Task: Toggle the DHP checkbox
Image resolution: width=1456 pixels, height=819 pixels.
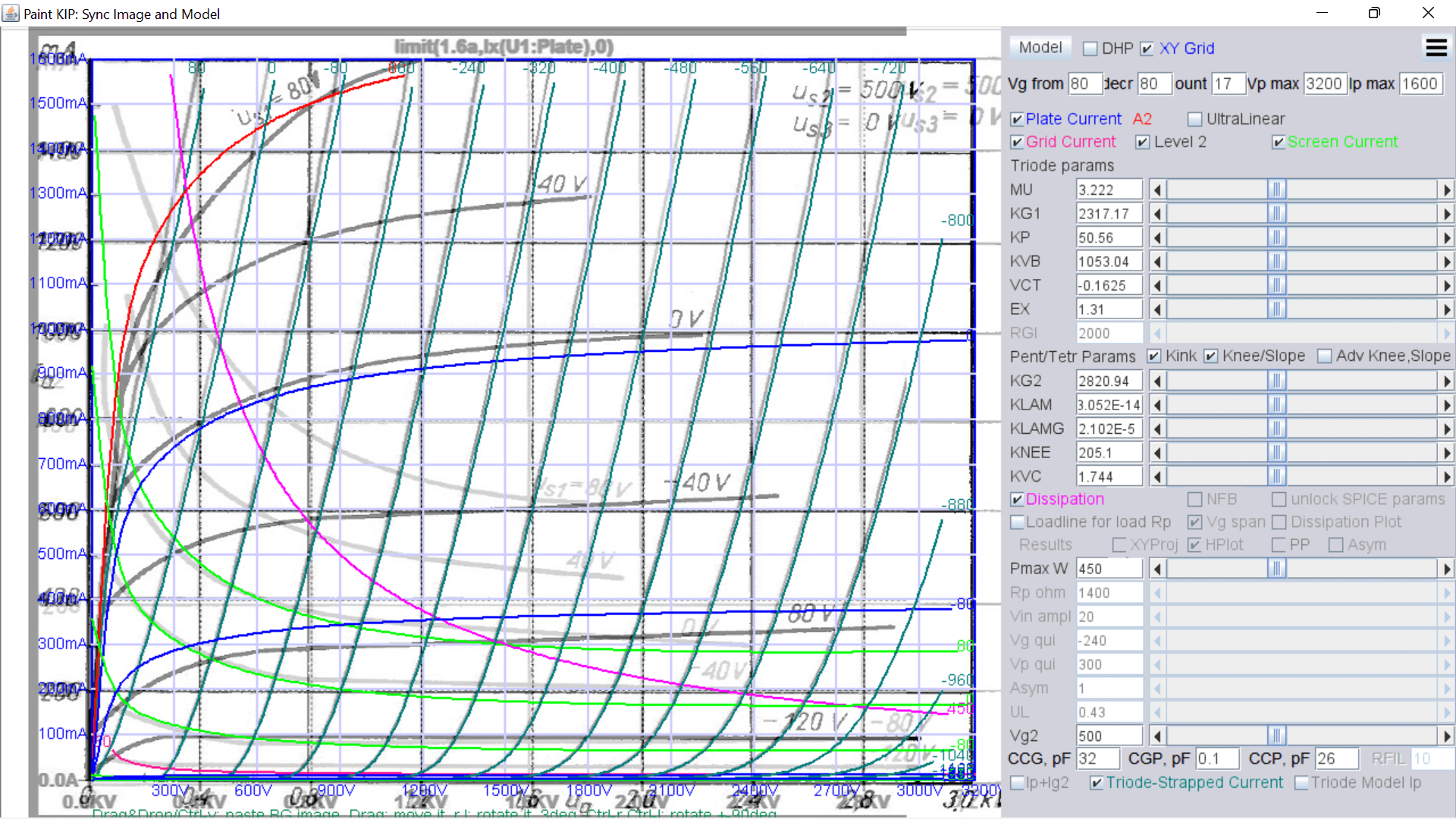Action: point(1090,49)
